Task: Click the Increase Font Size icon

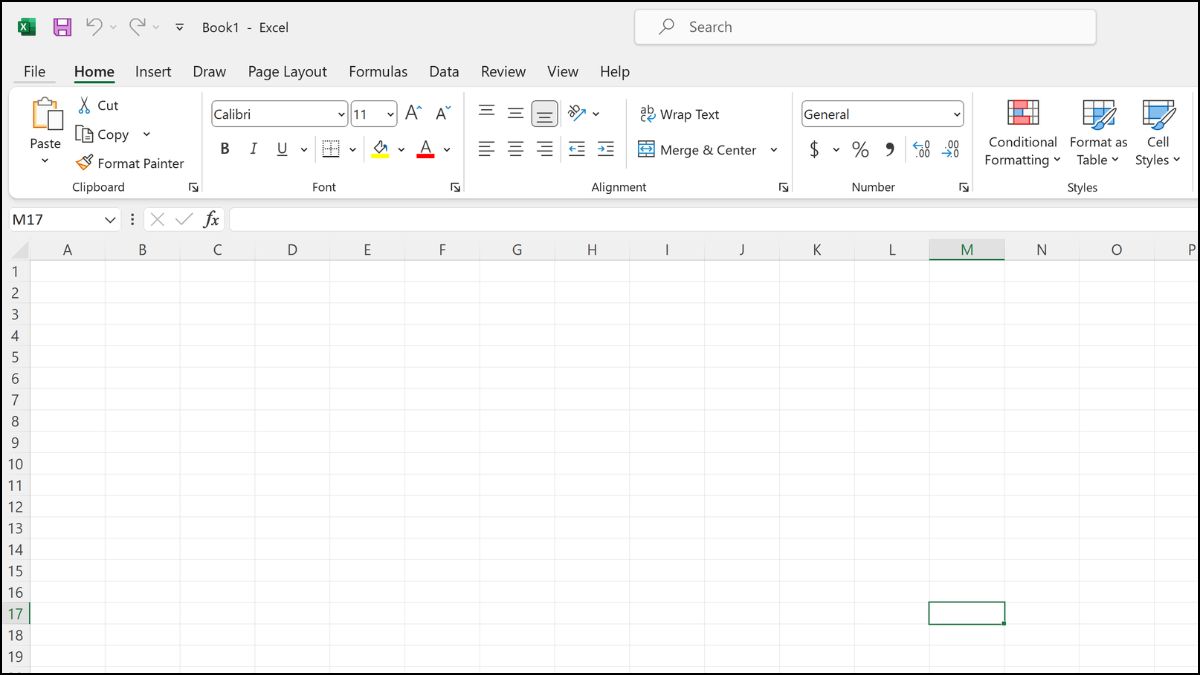Action: pyautogui.click(x=412, y=113)
